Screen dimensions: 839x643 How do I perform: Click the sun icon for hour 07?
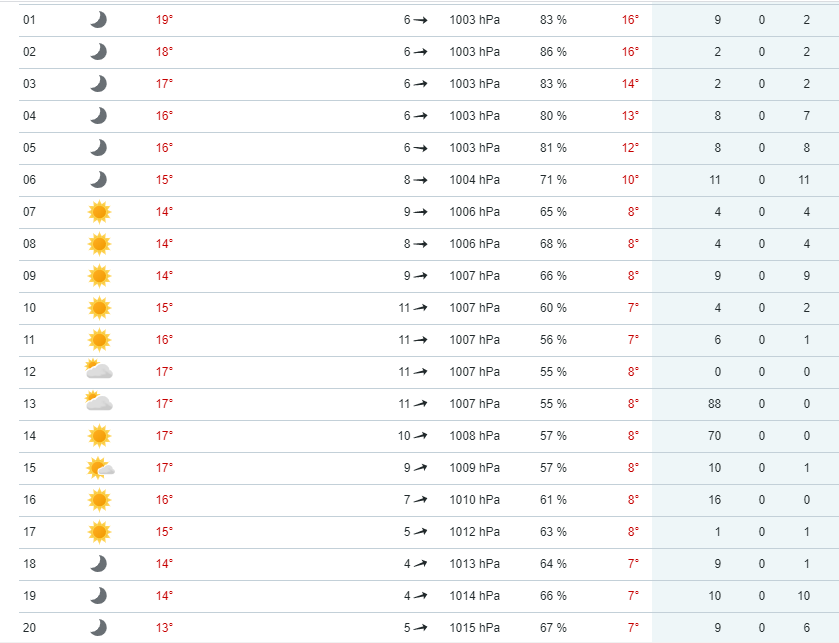[x=98, y=212]
